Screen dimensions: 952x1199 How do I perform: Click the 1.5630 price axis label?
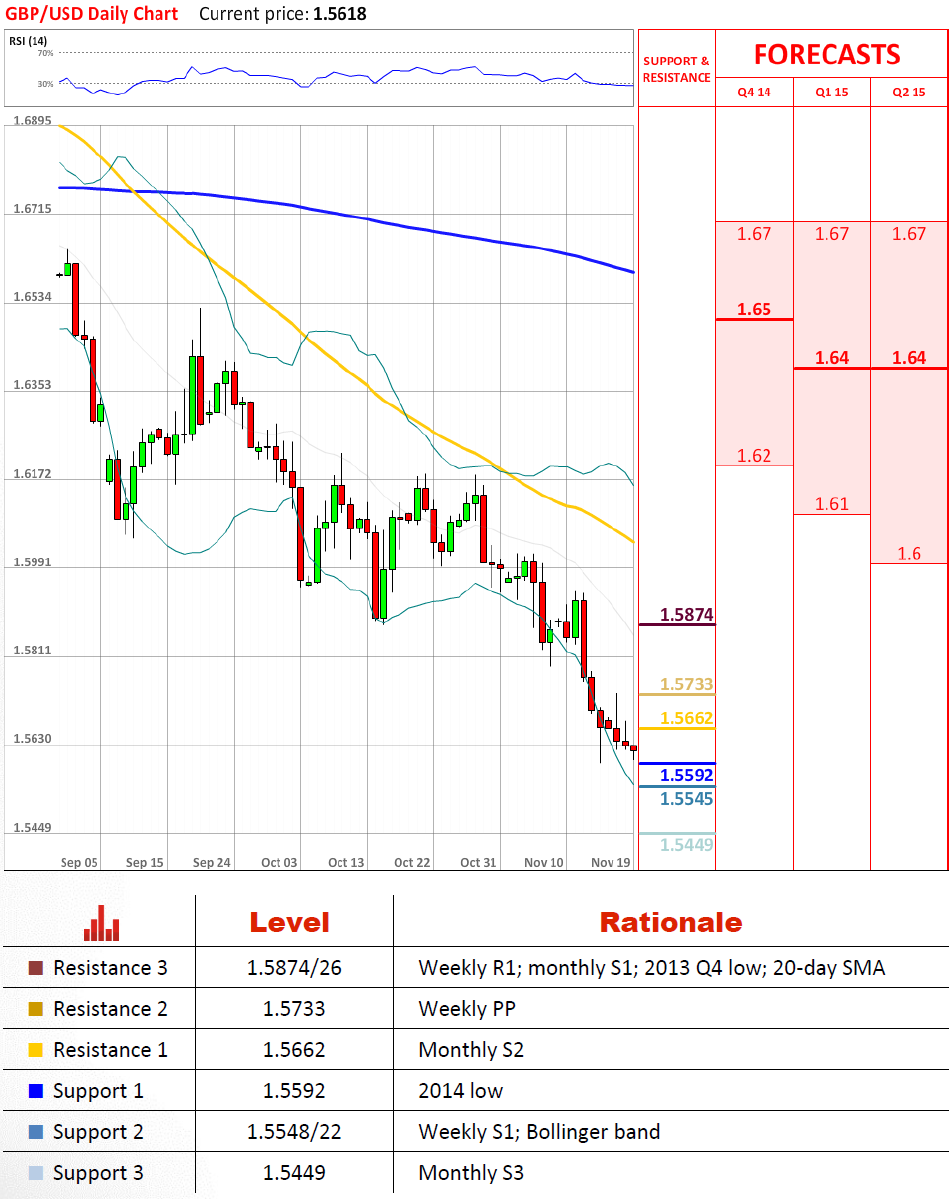point(32,739)
